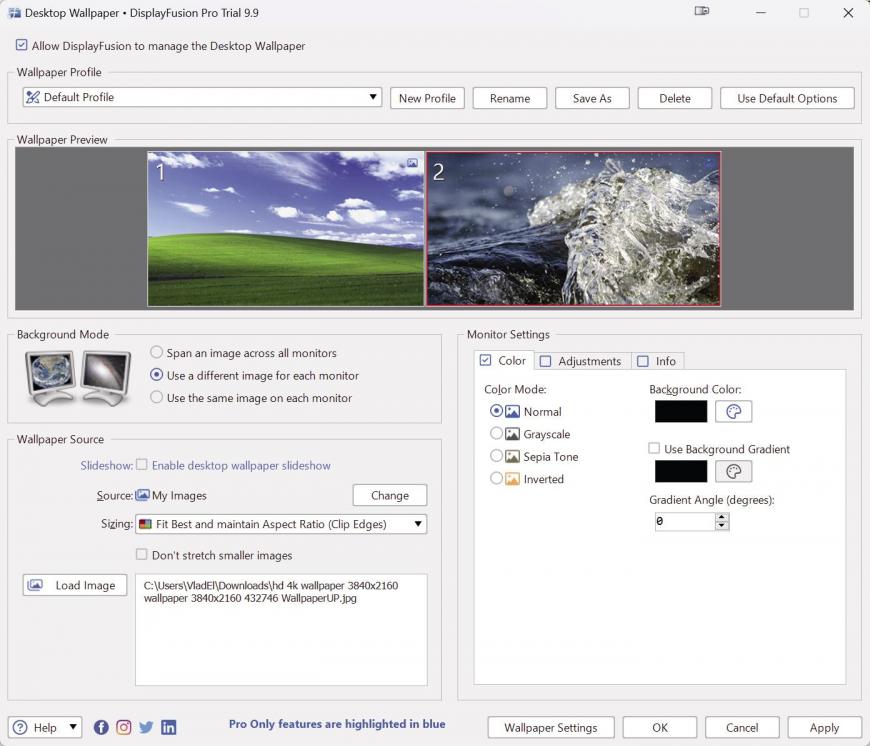The width and height of the screenshot is (870, 746).
Task: Increase the Gradient Angle value
Action: (721, 517)
